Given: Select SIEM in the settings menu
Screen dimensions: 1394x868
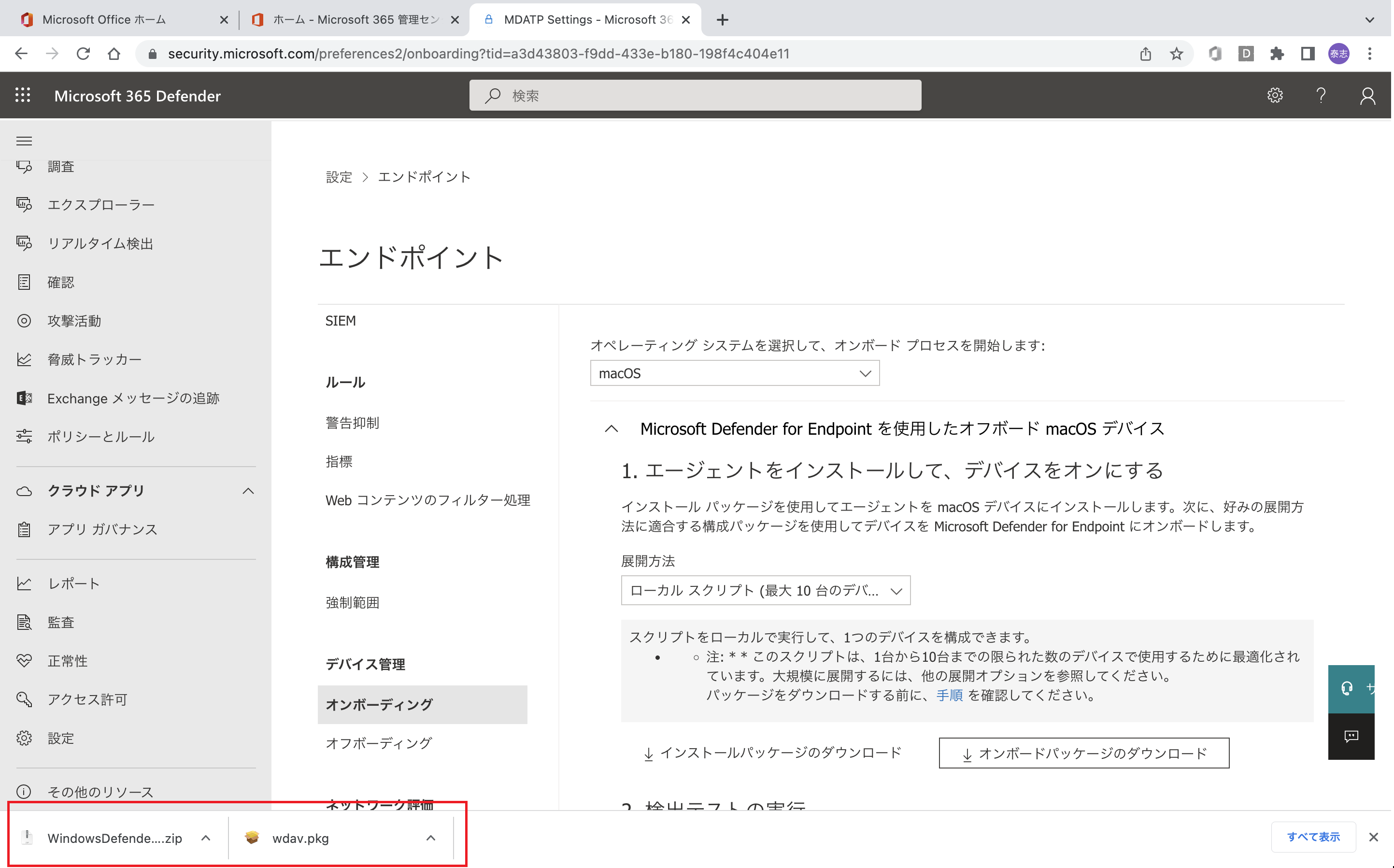Looking at the screenshot, I should [x=341, y=321].
